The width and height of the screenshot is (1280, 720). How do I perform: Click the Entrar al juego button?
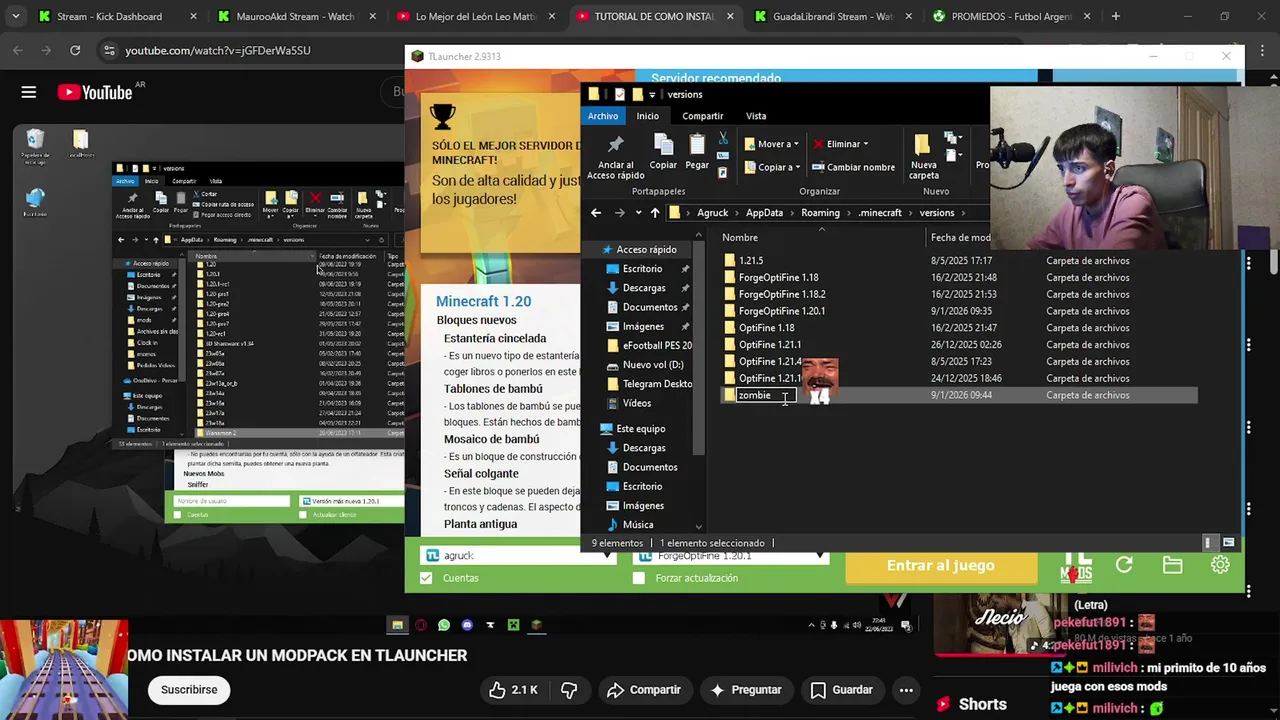click(940, 566)
